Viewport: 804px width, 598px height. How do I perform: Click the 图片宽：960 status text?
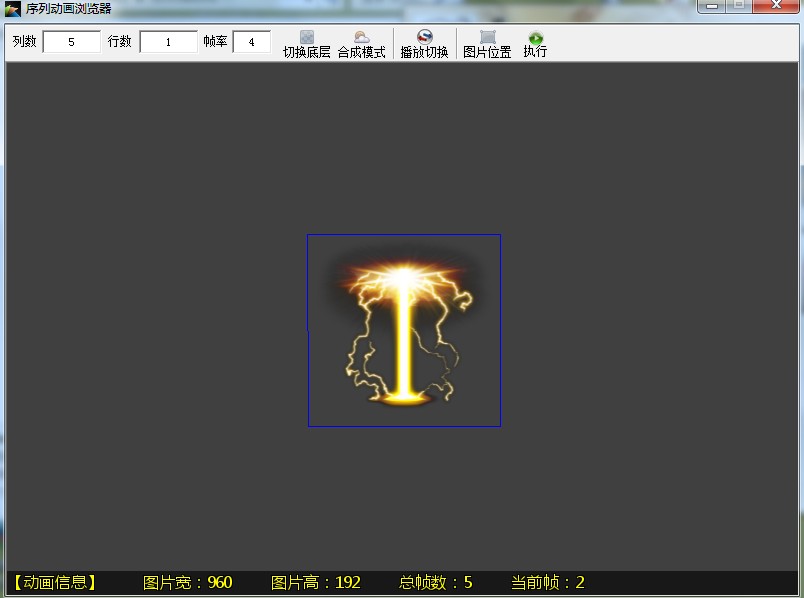coord(188,583)
